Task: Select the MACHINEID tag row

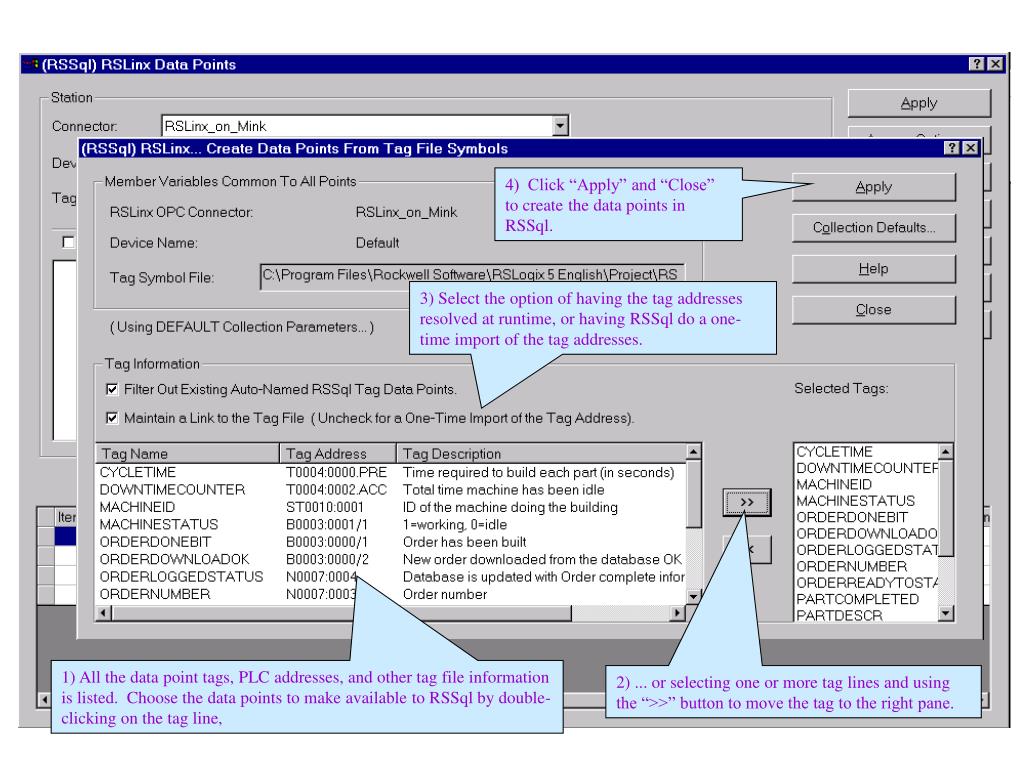Action: pyautogui.click(x=391, y=507)
